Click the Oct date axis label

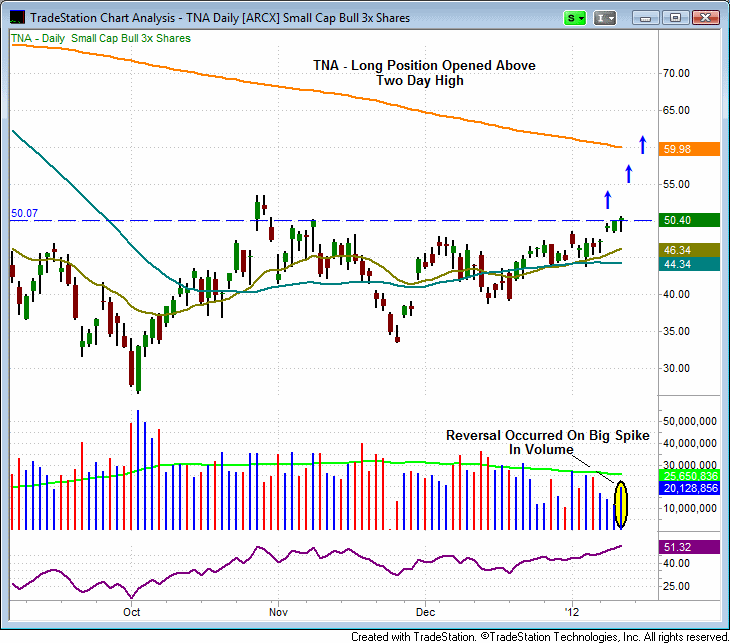point(131,612)
